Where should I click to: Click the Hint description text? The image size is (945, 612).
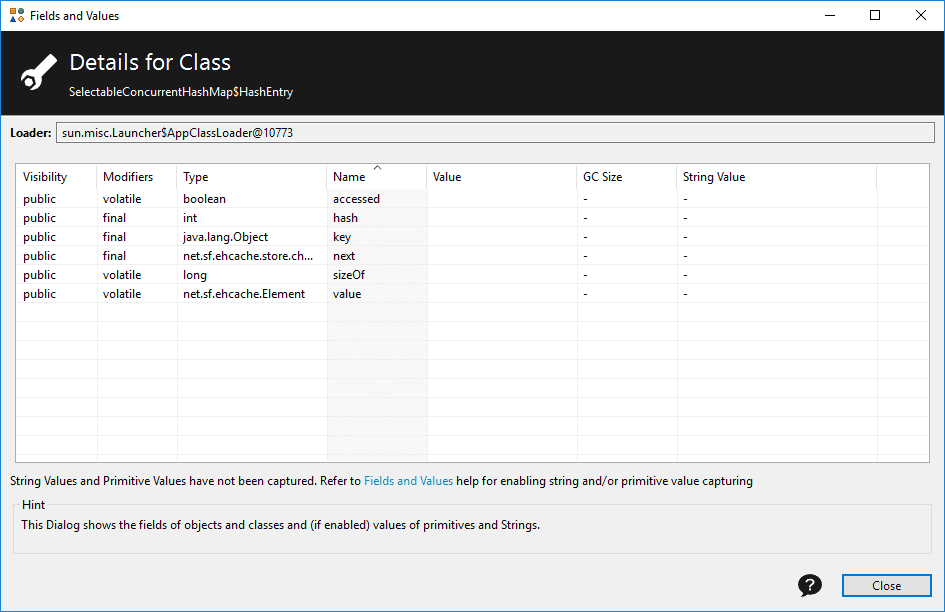pos(280,525)
